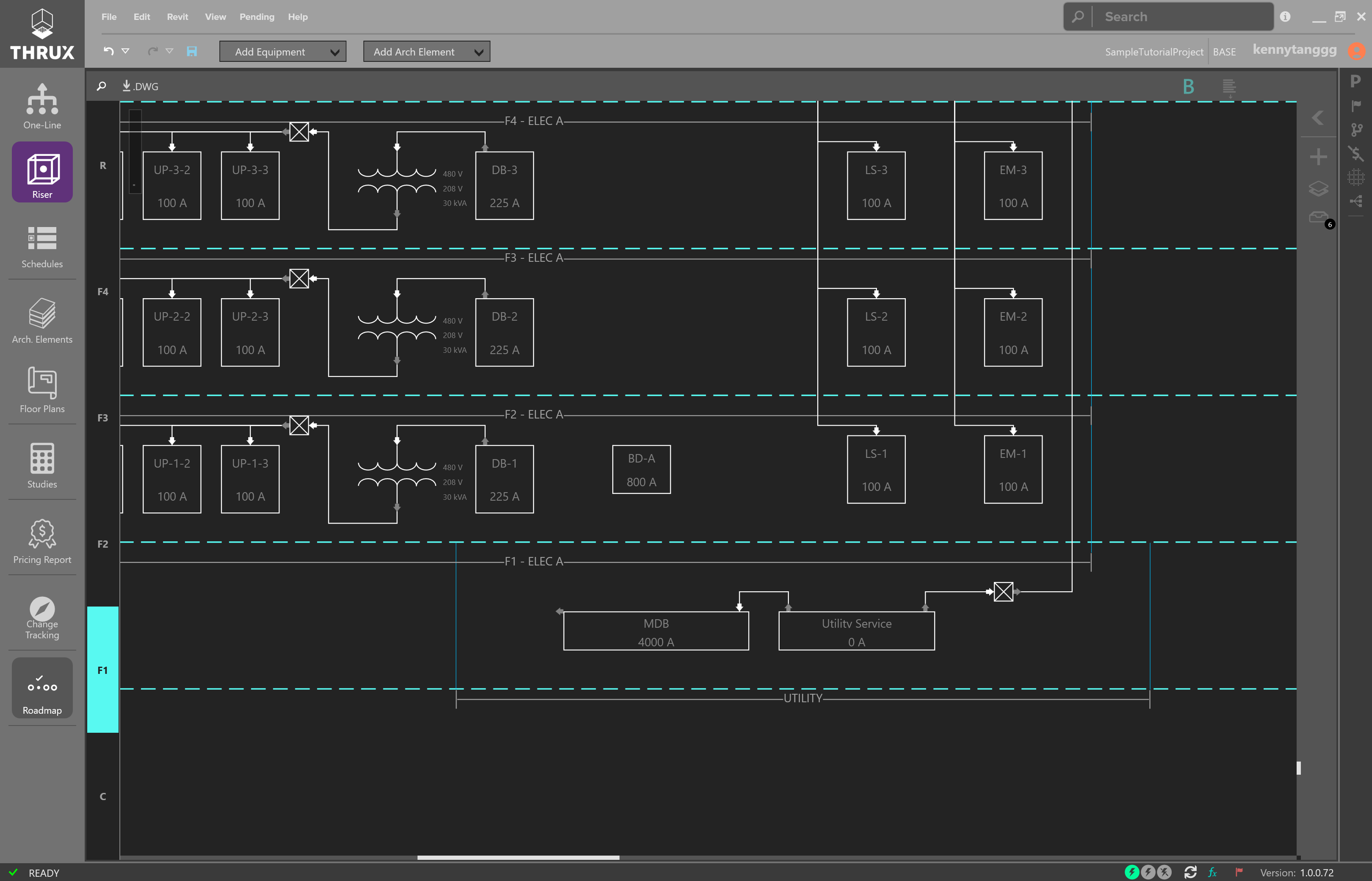Click the green lightning bolt status icon

(1131, 873)
